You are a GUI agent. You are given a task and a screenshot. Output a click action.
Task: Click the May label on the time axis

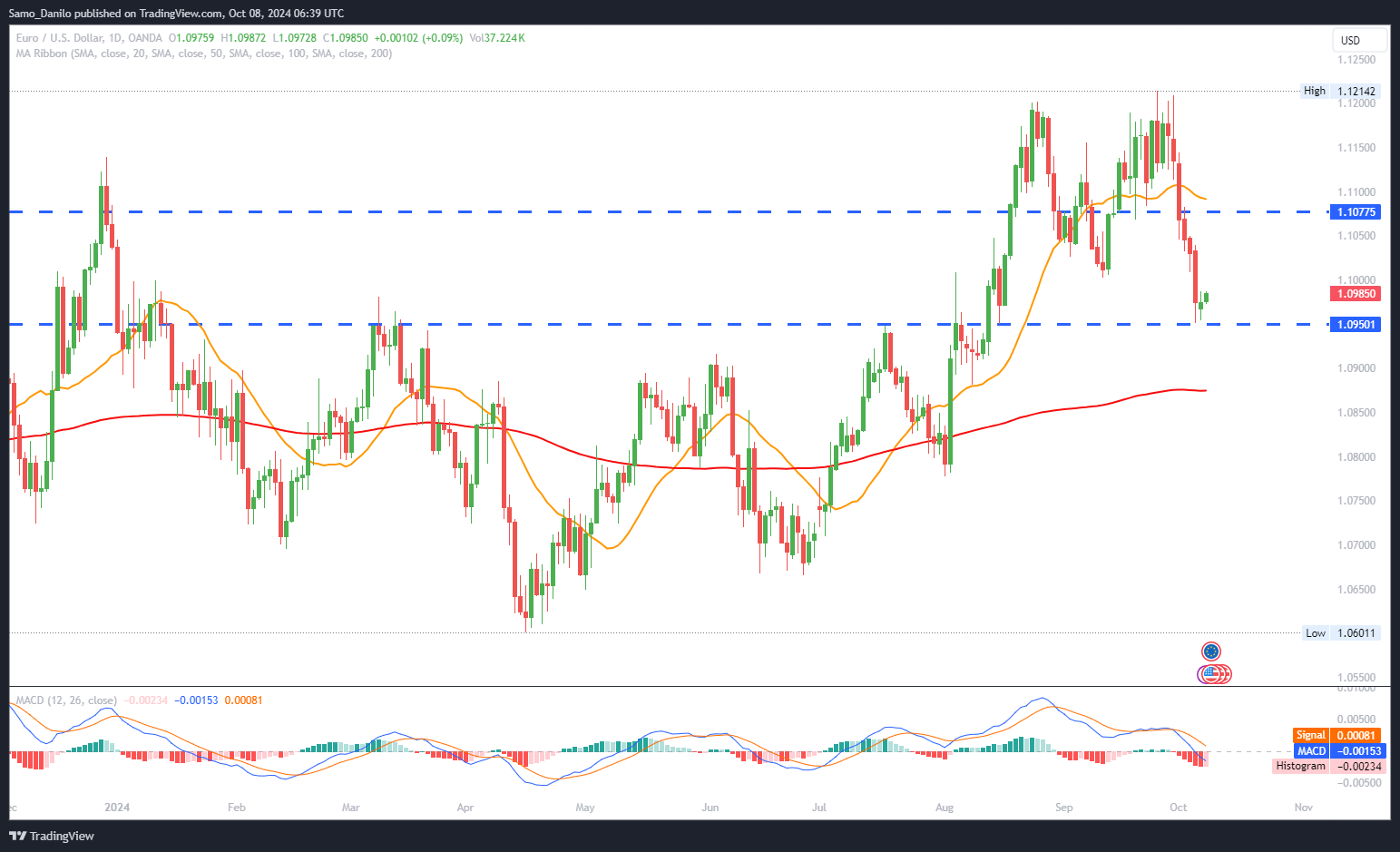(x=585, y=808)
